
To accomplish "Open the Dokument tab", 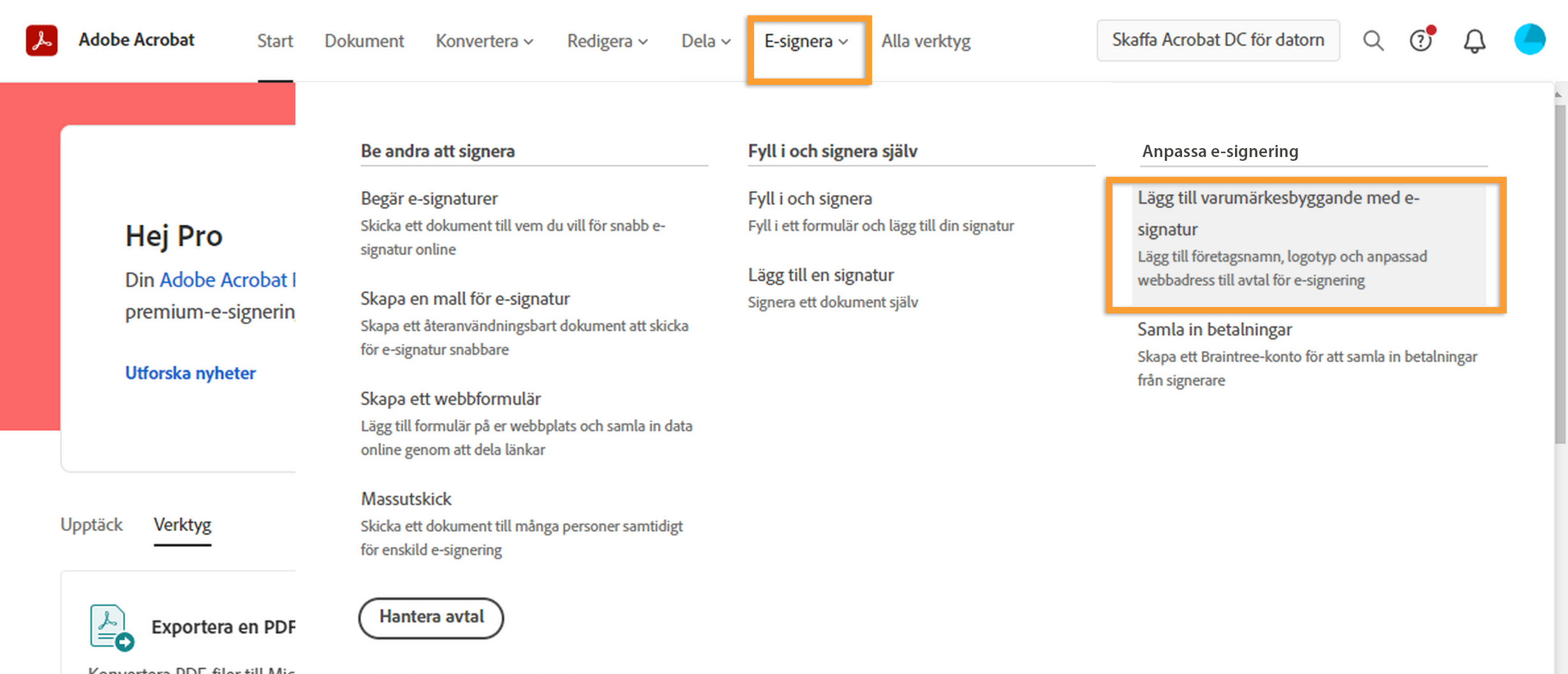I will click(x=364, y=41).
